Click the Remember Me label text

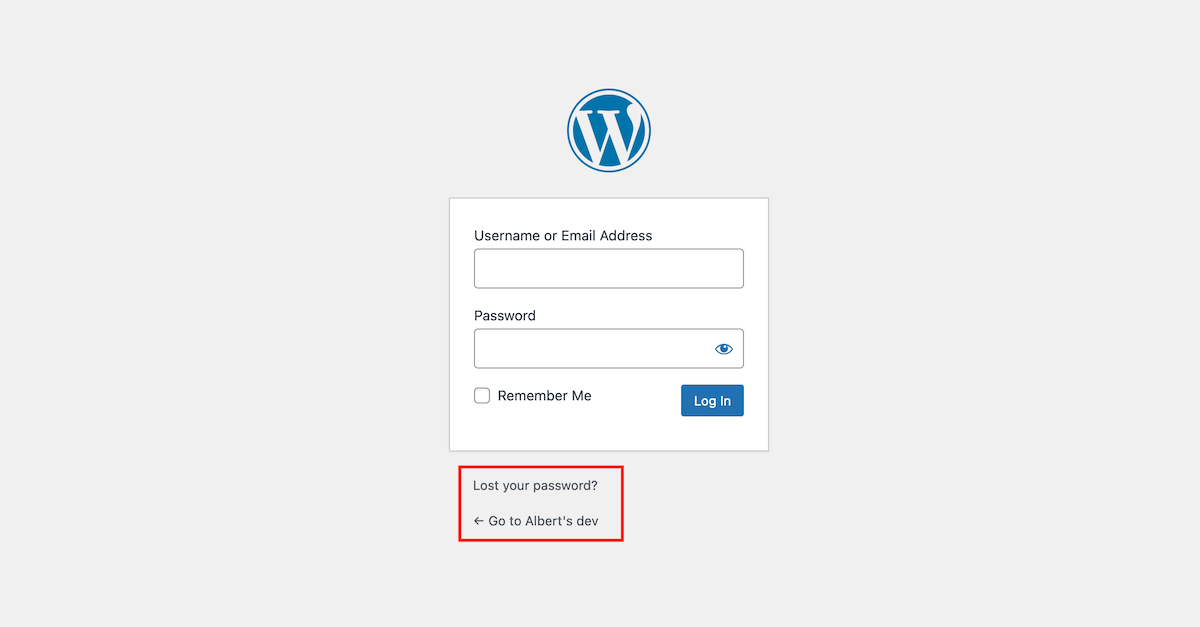pyautogui.click(x=544, y=396)
